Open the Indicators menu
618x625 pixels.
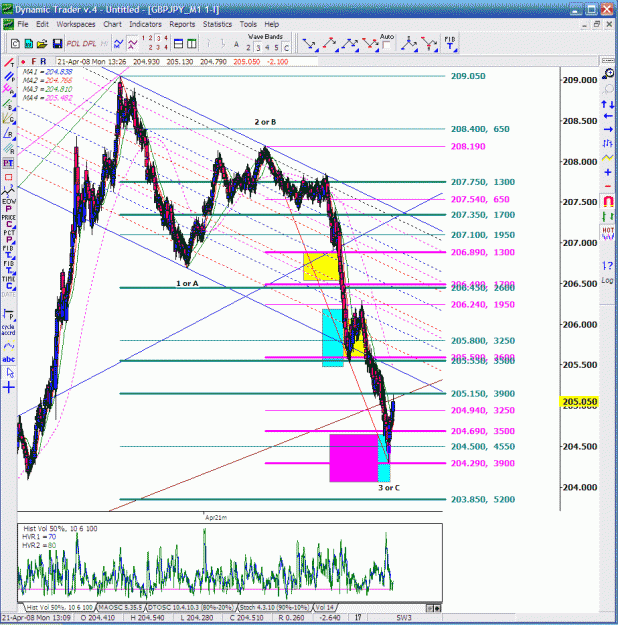[145, 24]
